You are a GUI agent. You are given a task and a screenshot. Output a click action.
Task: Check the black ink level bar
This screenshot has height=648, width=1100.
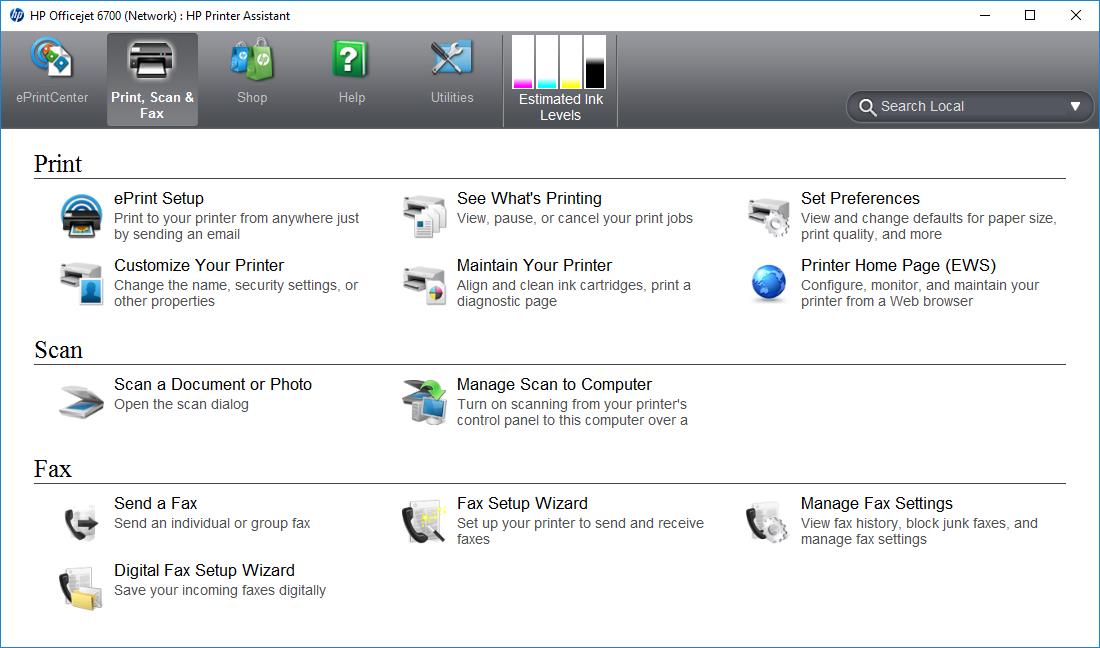595,62
